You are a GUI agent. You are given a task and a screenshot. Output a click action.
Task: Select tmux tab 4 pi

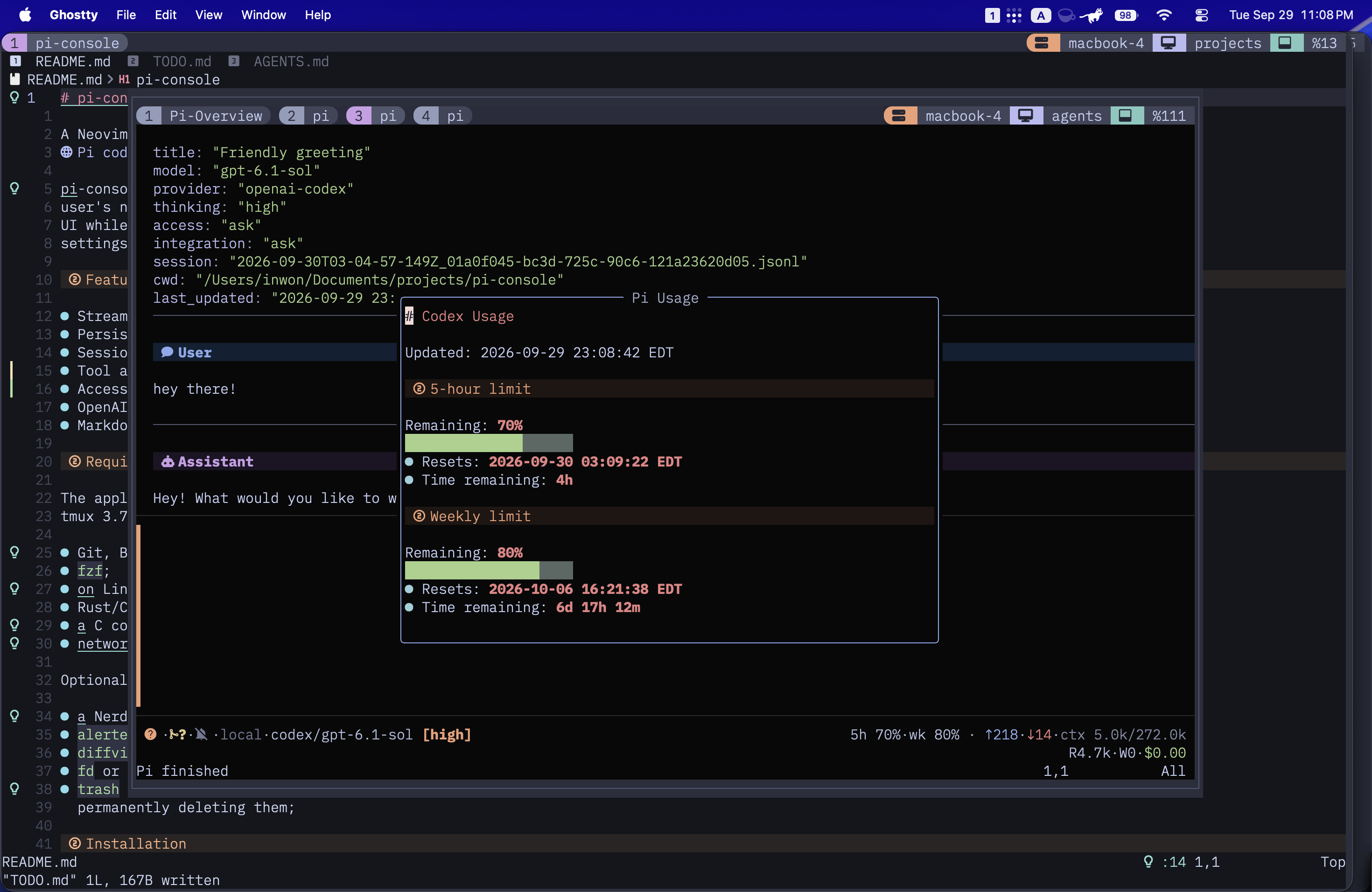(443, 116)
